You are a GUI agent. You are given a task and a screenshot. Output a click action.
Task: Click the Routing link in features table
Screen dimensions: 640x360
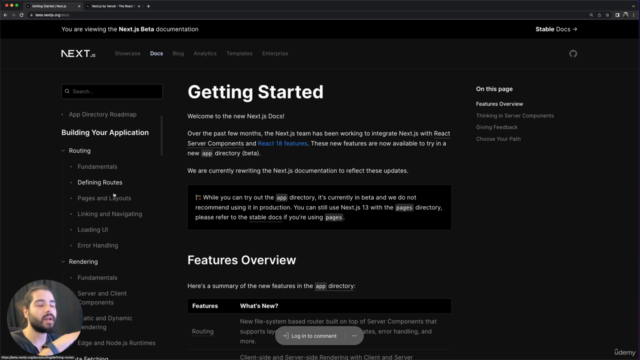point(202,331)
